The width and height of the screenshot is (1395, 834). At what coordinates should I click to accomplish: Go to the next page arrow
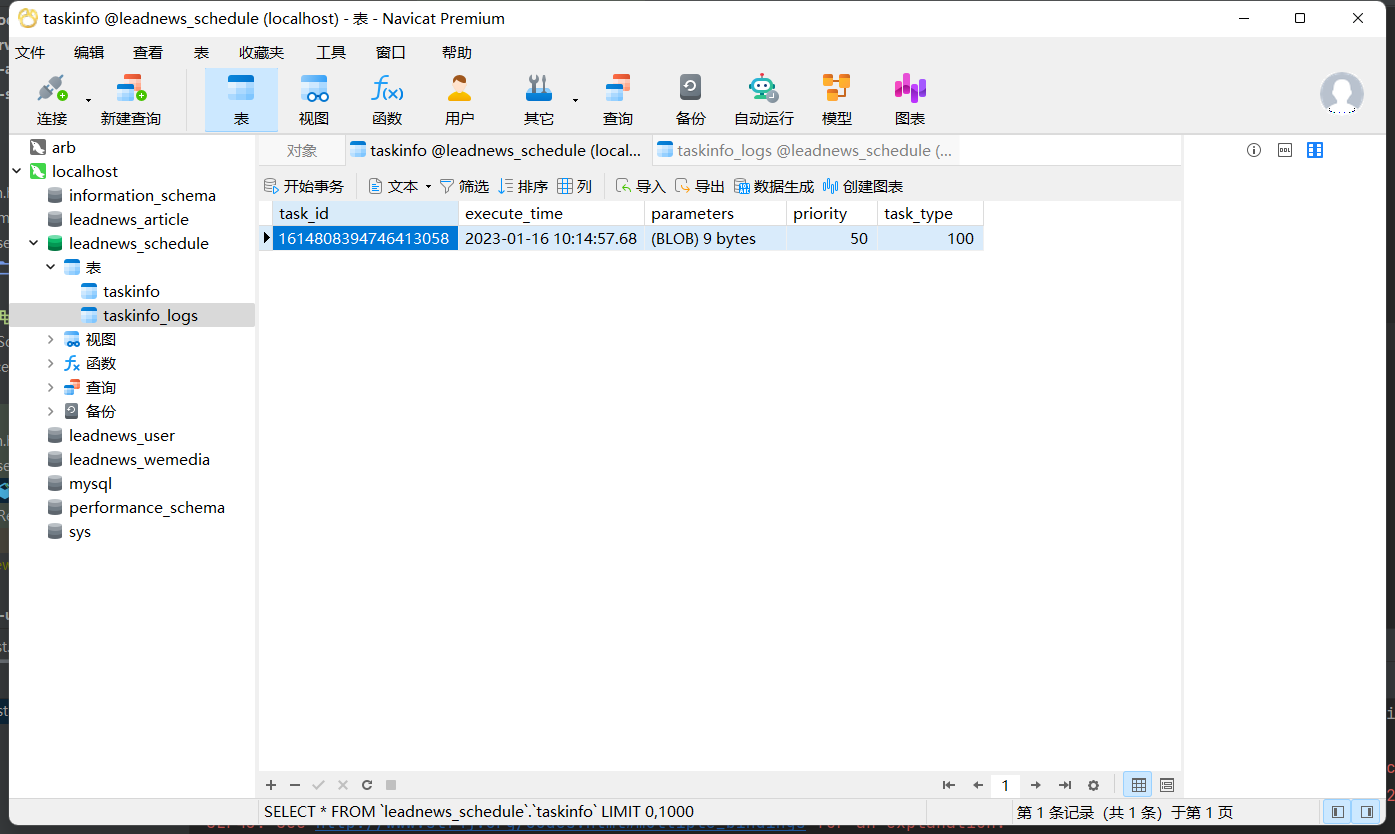1036,785
